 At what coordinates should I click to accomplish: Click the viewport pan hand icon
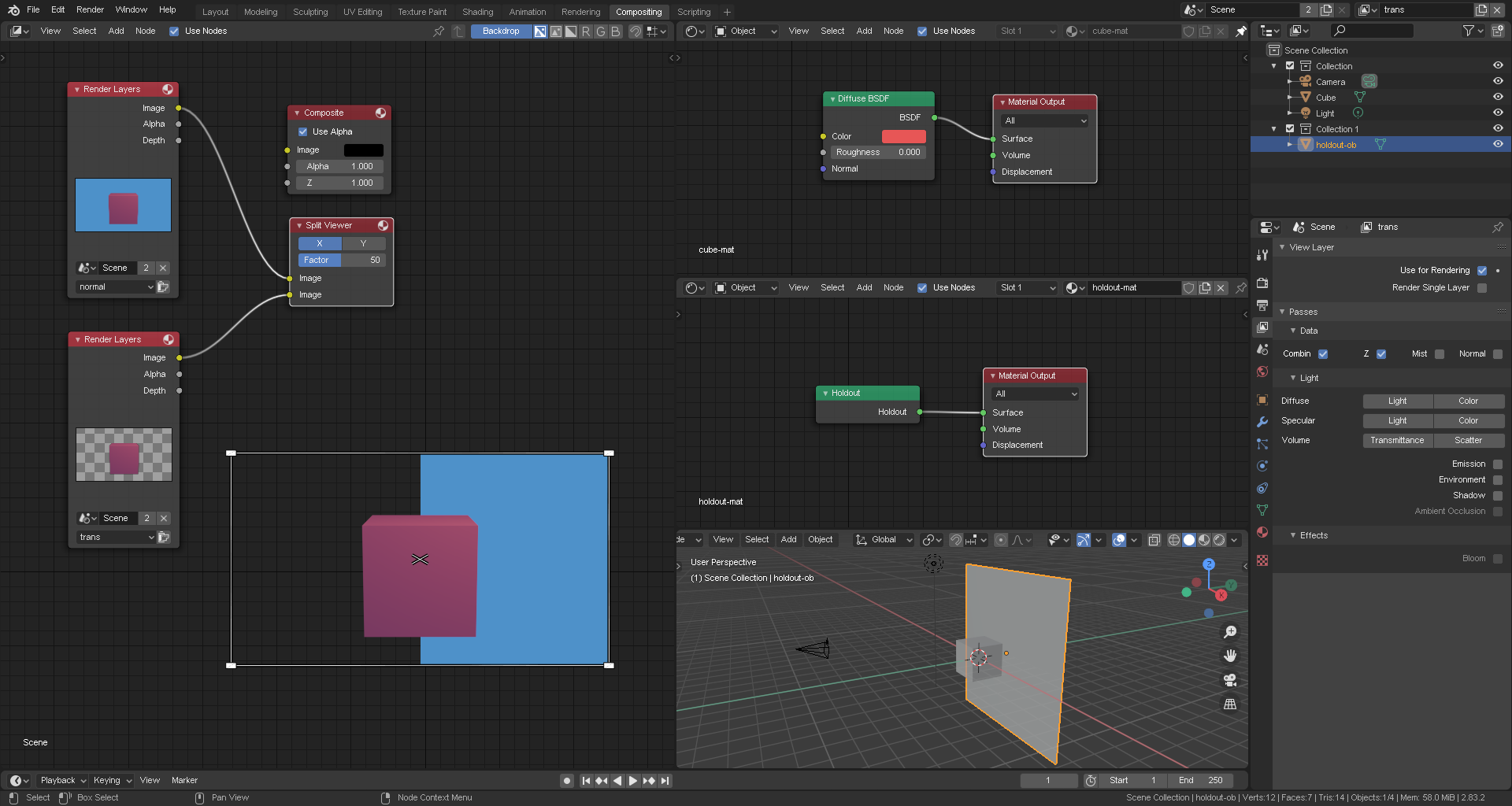[1230, 656]
